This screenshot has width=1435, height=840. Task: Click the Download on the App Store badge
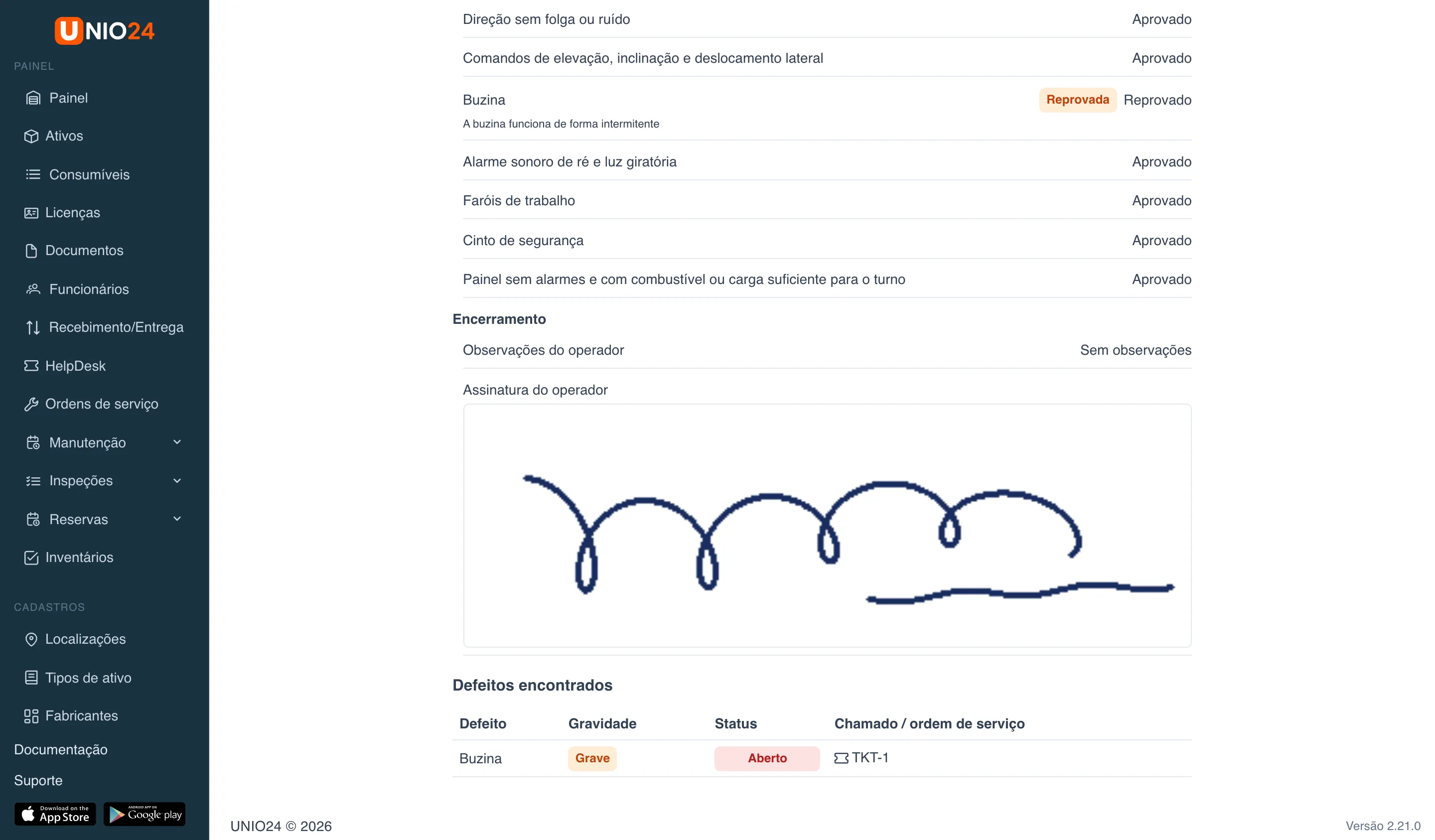pos(55,814)
